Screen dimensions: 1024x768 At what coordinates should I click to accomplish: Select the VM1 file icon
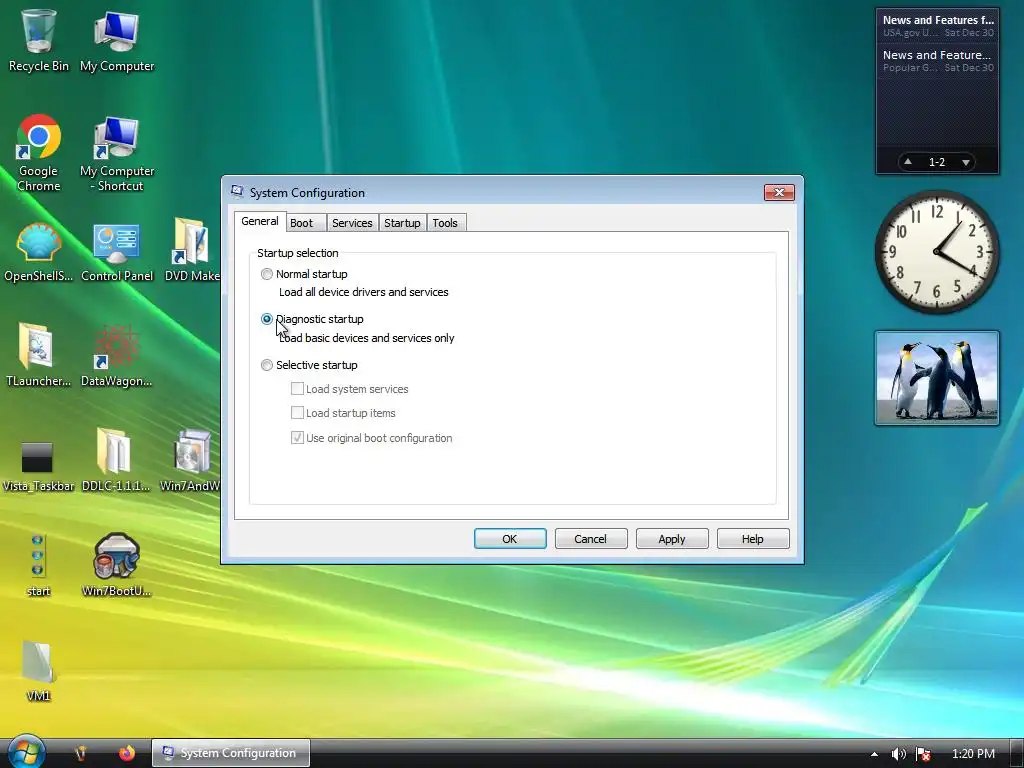click(x=38, y=671)
